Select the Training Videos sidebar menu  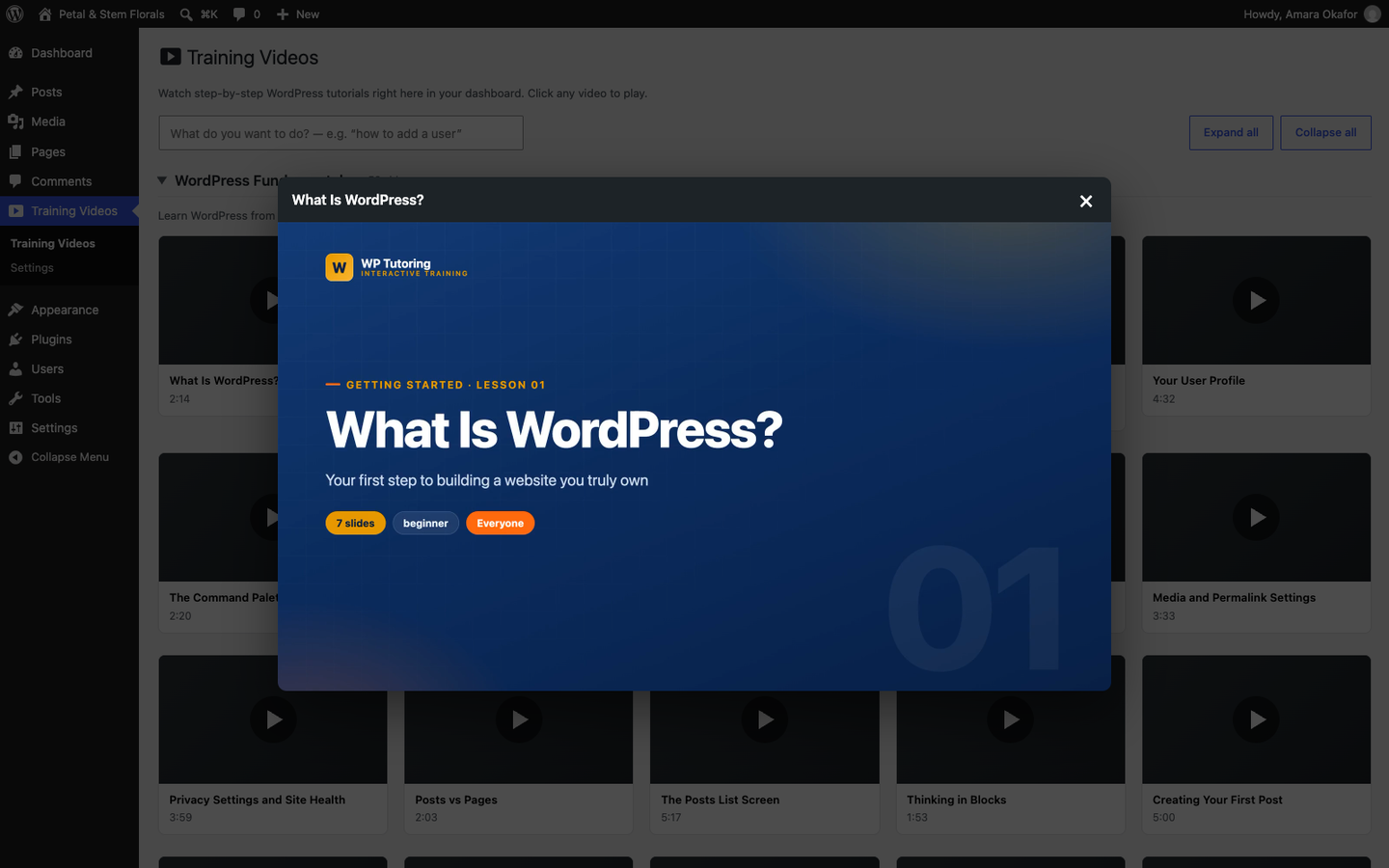pos(69,211)
